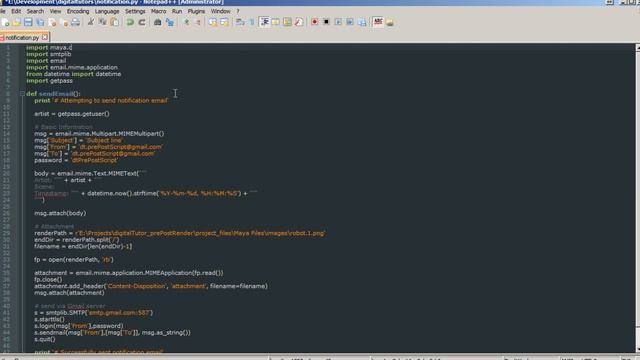The width and height of the screenshot is (640, 360).
Task: Undo the last edit with the green arrow
Action: (130, 22)
